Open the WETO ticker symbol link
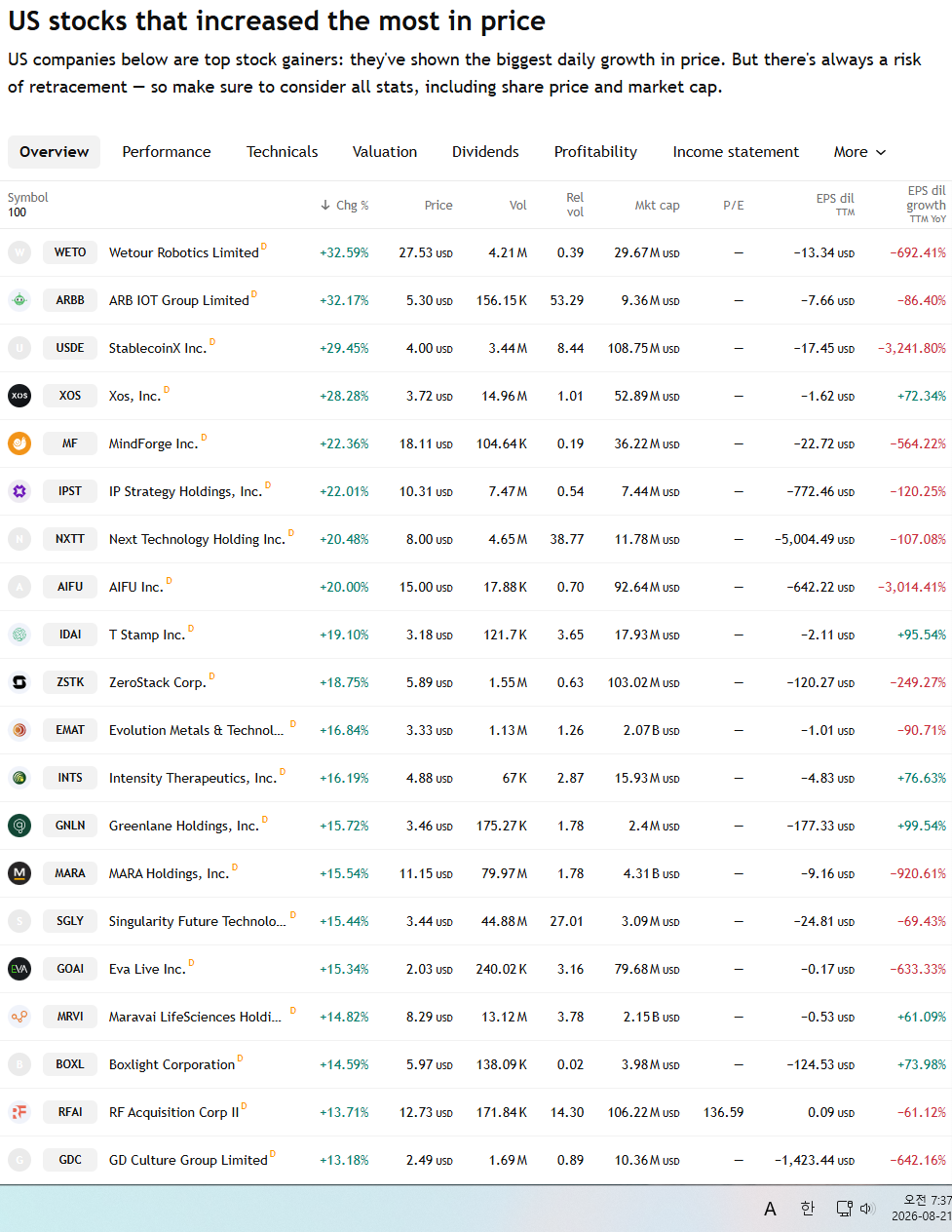The image size is (952, 1232). [x=70, y=252]
